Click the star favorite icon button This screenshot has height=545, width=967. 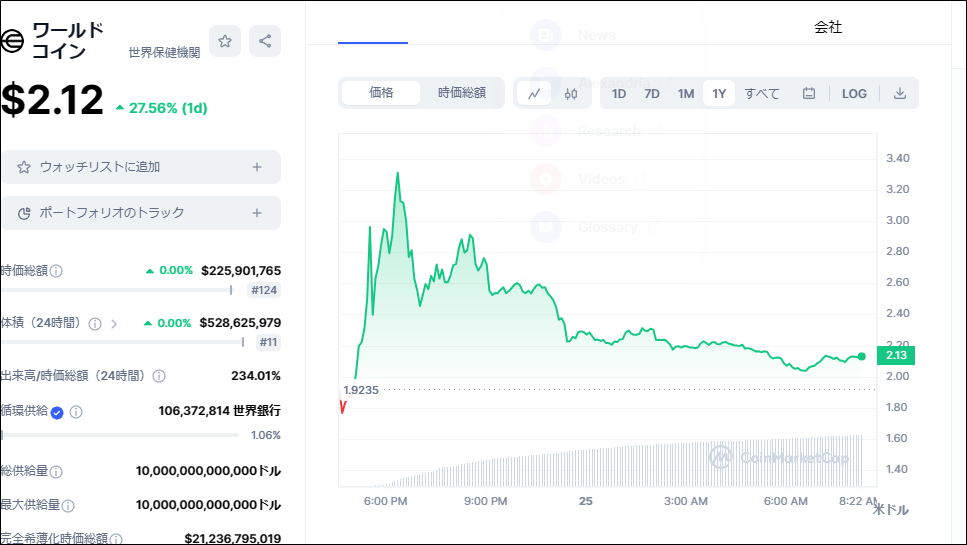point(225,41)
